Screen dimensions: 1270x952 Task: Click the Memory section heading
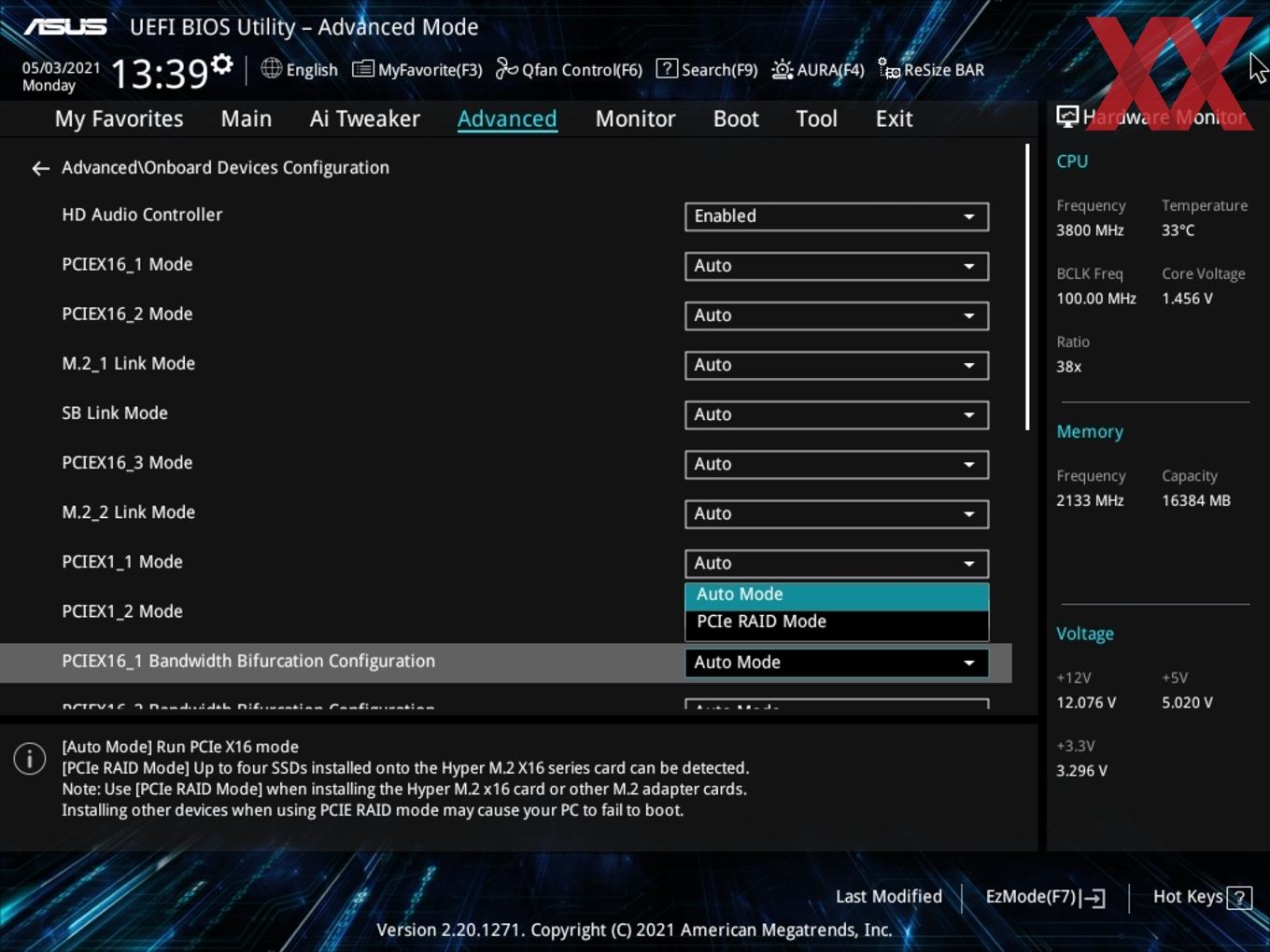[x=1090, y=431]
